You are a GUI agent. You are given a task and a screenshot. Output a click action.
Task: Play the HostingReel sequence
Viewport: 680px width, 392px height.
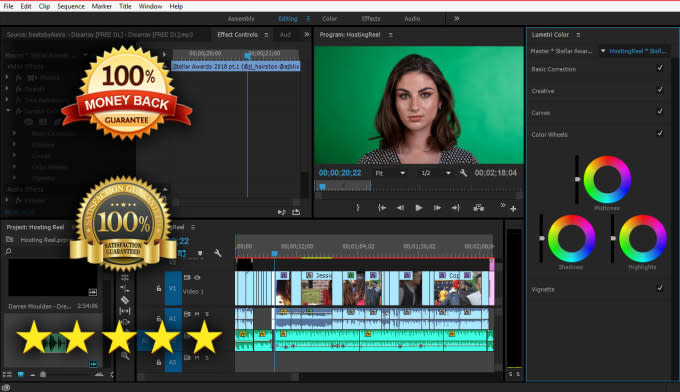click(419, 208)
